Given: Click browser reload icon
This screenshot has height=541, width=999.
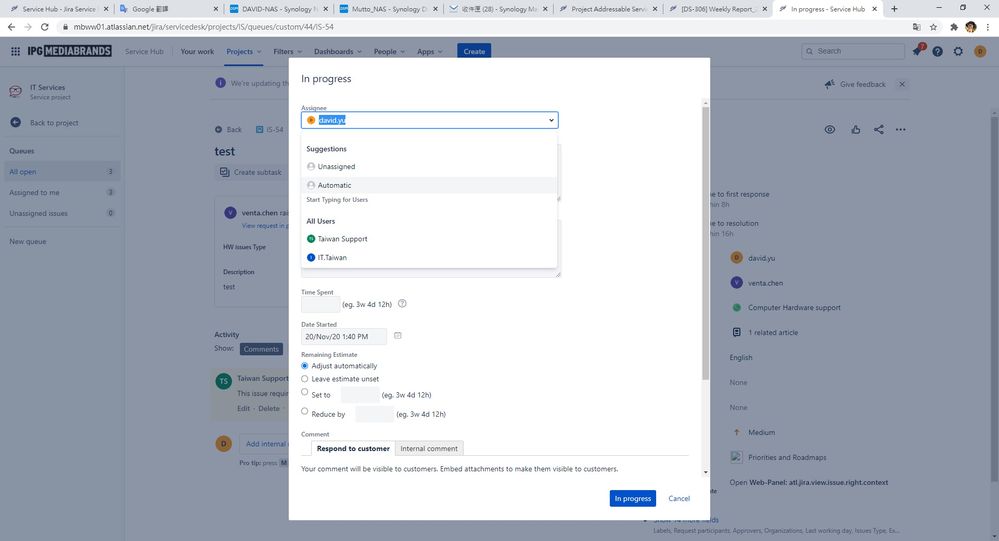Looking at the screenshot, I should 45,27.
